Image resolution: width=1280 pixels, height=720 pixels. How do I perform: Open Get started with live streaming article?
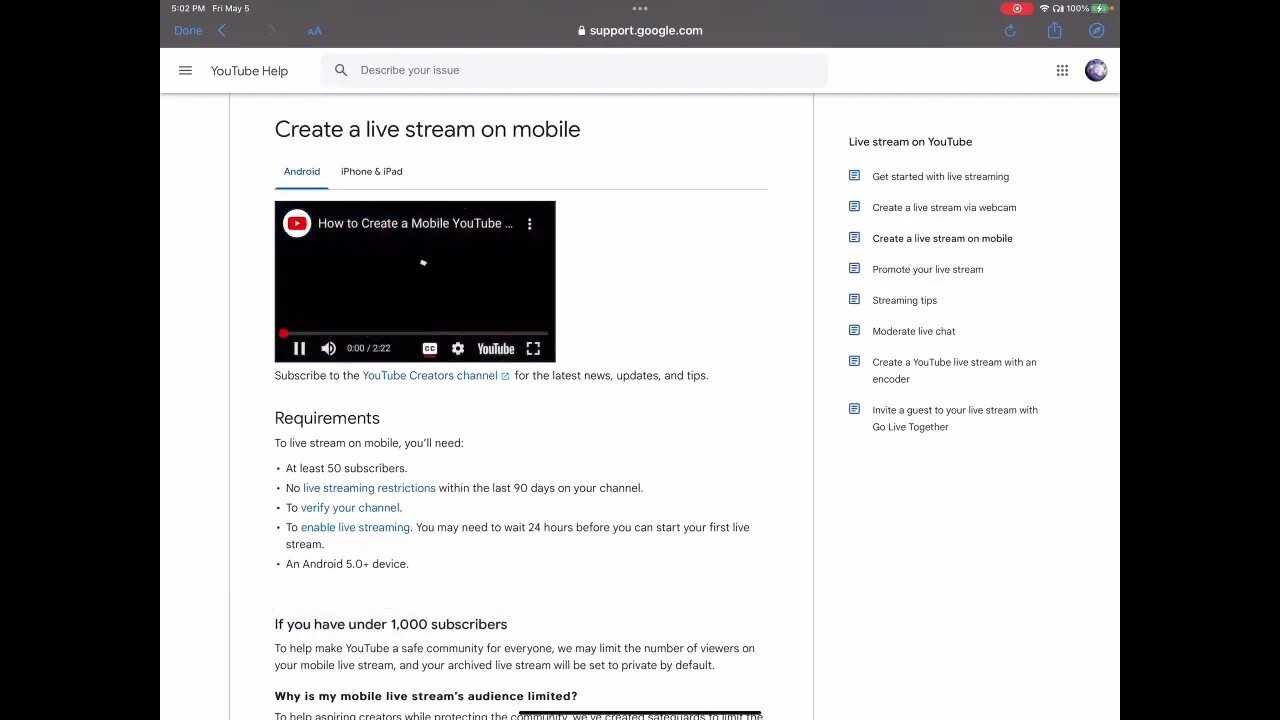(x=940, y=176)
